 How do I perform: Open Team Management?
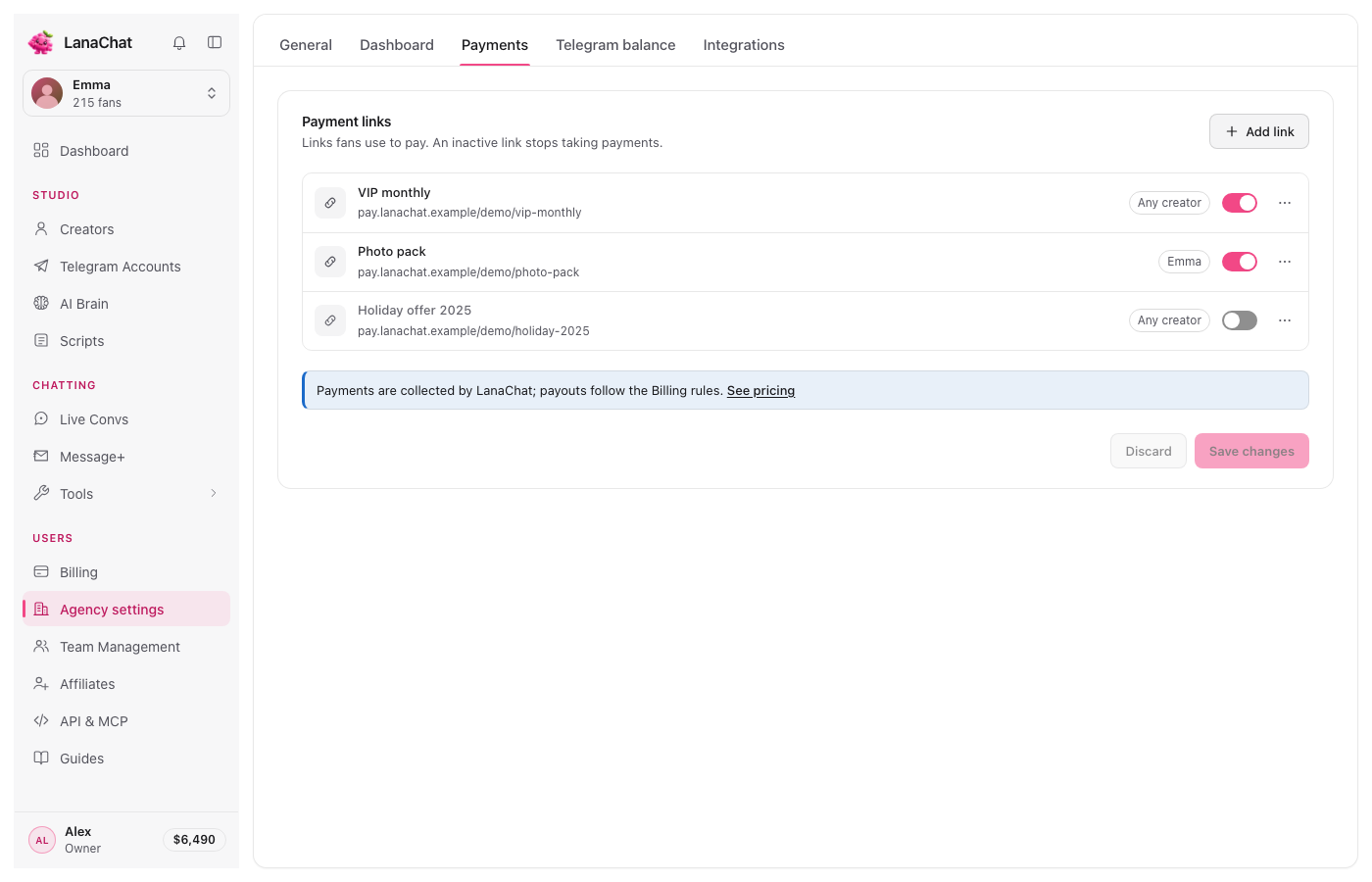click(x=126, y=647)
